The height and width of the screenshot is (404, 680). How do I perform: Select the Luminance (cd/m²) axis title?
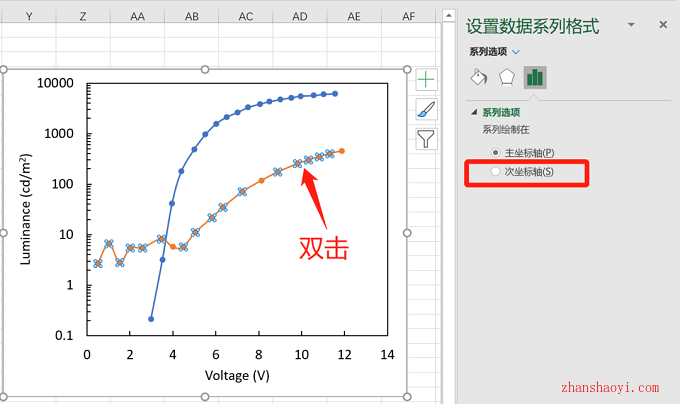pyautogui.click(x=26, y=209)
